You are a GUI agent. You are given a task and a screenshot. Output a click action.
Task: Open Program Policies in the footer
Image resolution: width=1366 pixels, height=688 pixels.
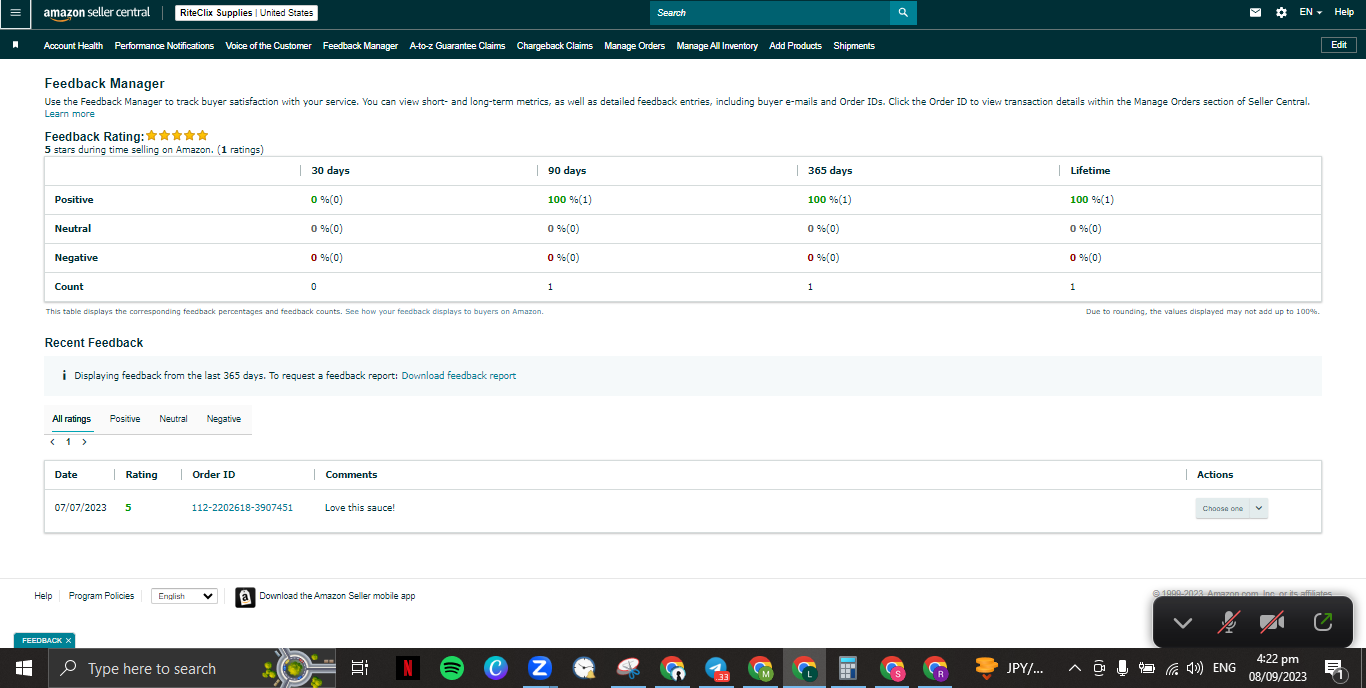(101, 596)
